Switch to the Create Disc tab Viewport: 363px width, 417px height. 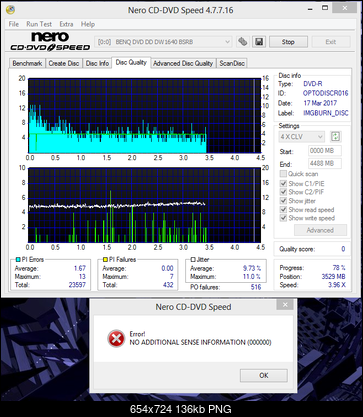(x=64, y=63)
